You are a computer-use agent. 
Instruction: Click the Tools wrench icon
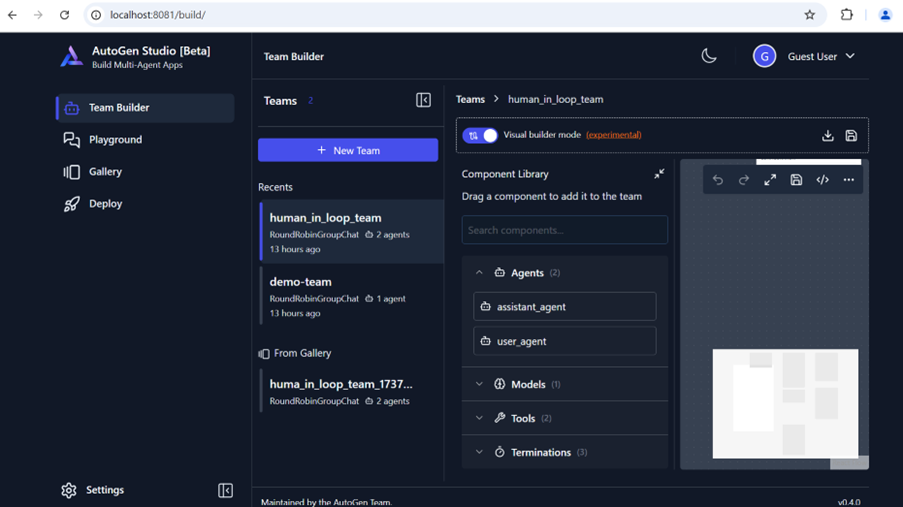coord(499,418)
